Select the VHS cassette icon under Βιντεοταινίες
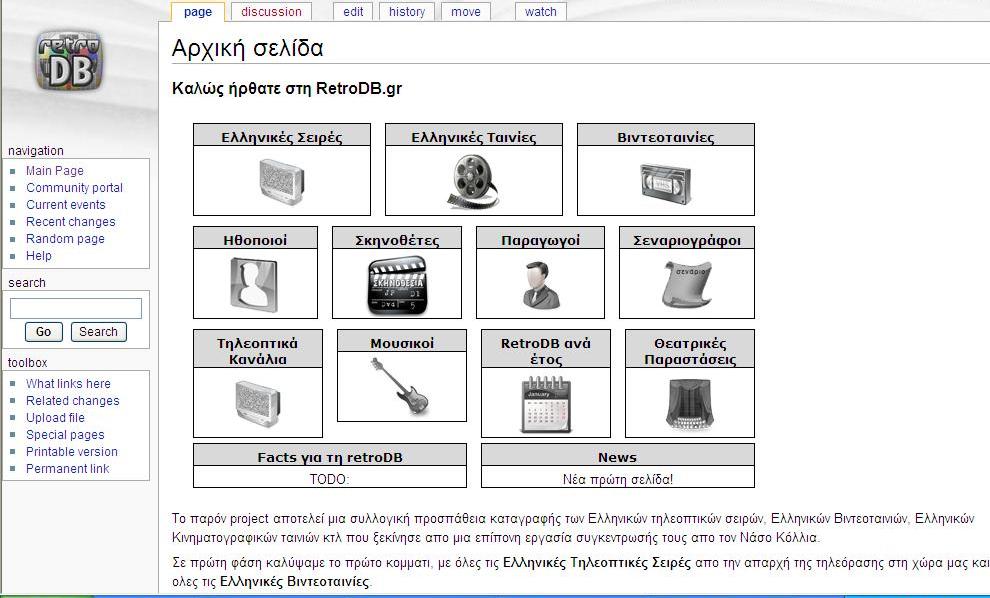 pyautogui.click(x=665, y=182)
